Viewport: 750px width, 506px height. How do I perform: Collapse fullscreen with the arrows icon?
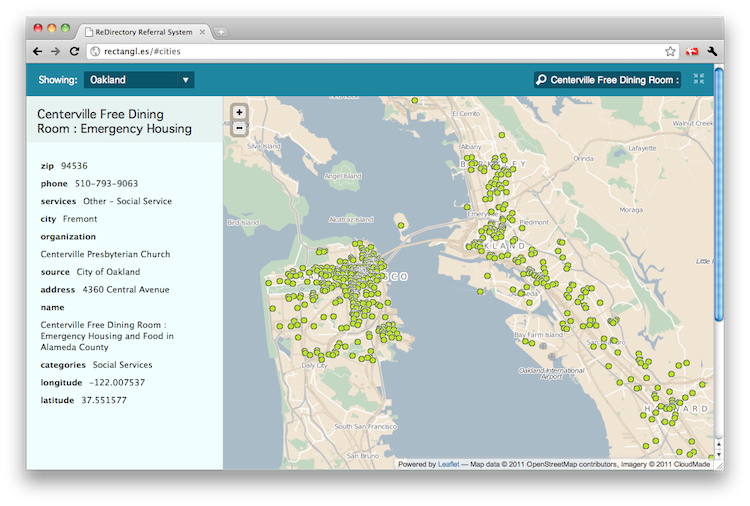(699, 79)
